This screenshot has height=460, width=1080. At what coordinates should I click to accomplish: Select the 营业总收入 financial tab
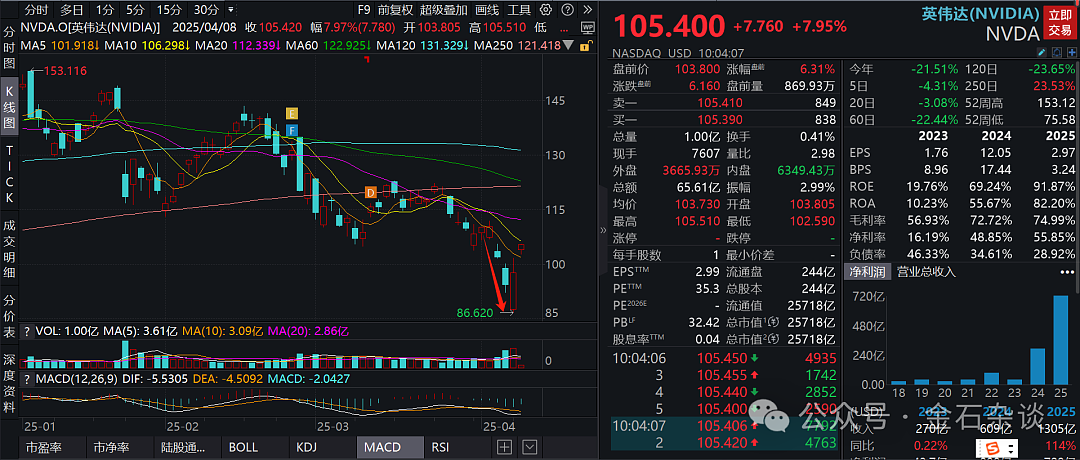coord(926,271)
